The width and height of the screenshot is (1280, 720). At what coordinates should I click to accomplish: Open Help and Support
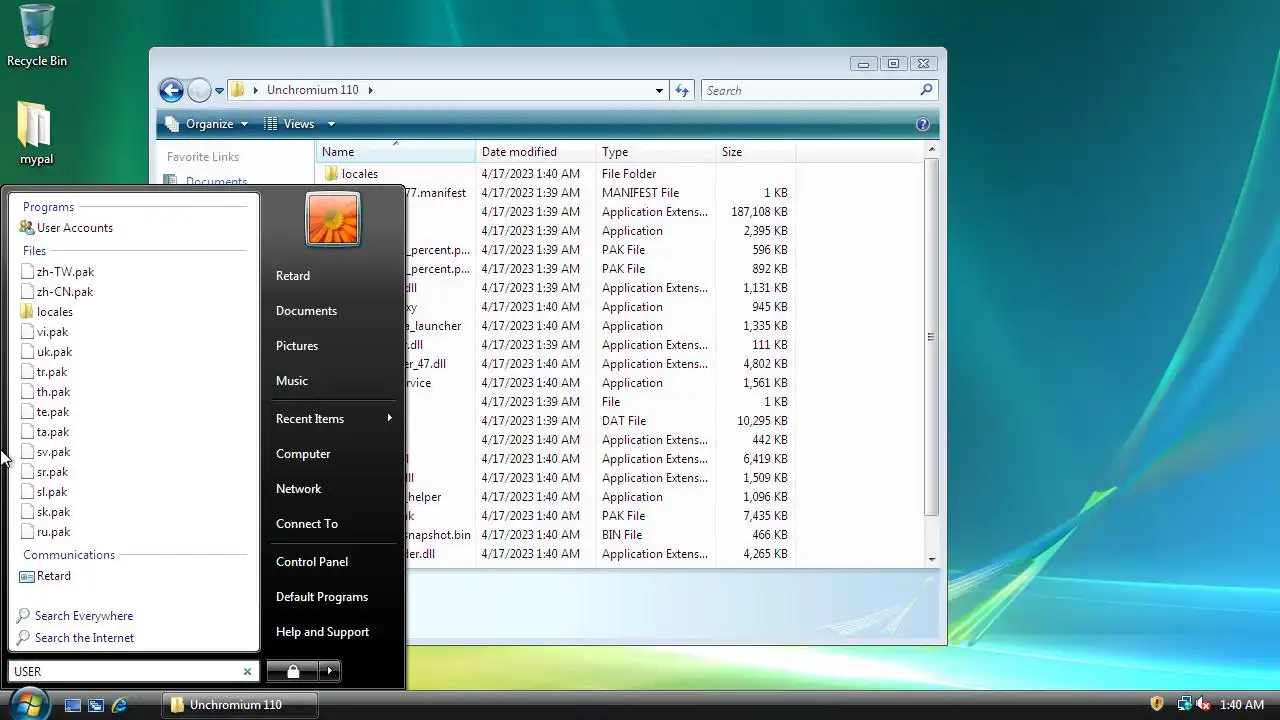322,632
